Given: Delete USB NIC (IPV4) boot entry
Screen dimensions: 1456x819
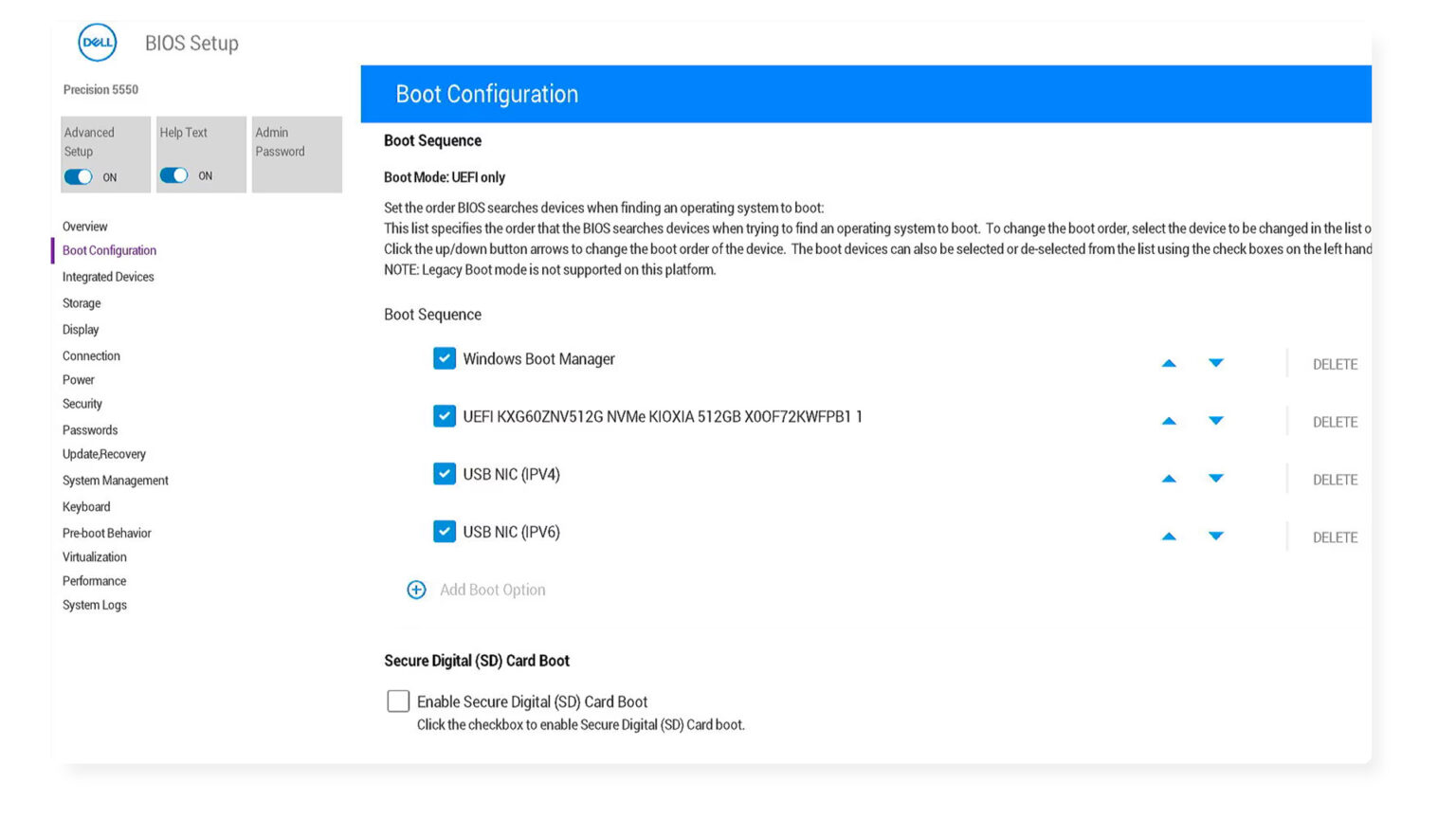Looking at the screenshot, I should (x=1335, y=480).
